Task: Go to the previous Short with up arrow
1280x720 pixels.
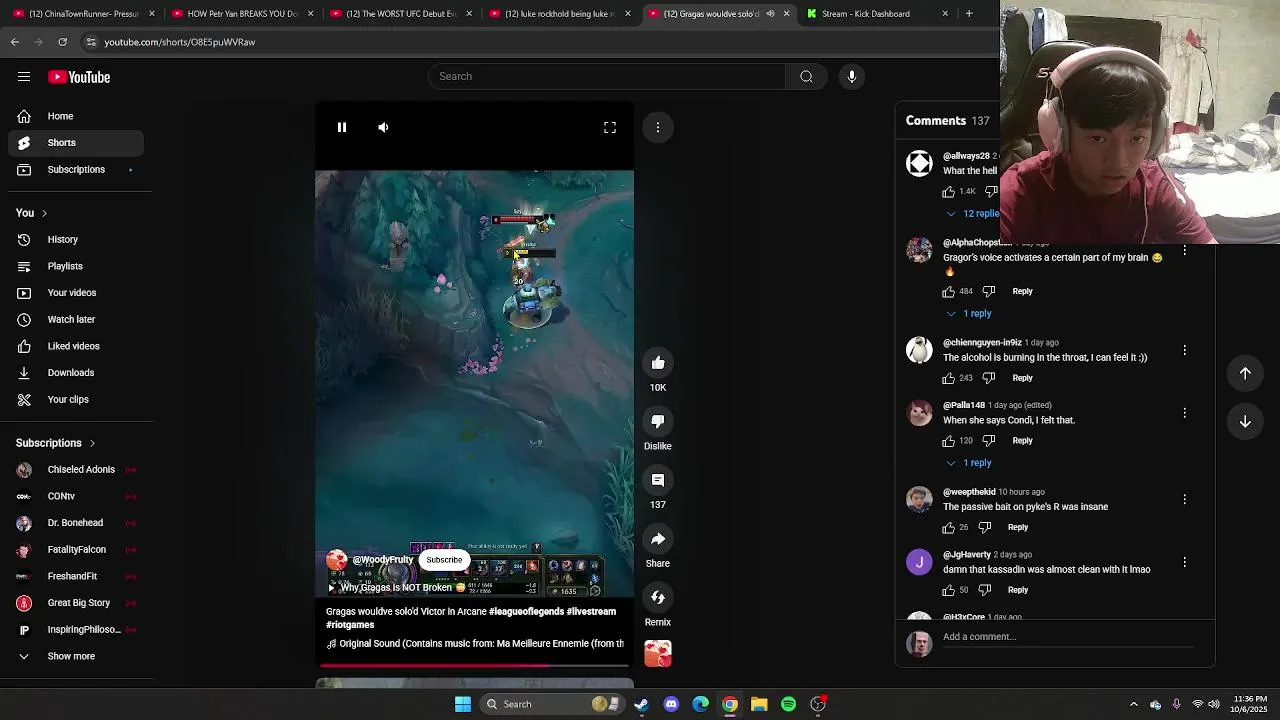Action: click(x=1245, y=373)
